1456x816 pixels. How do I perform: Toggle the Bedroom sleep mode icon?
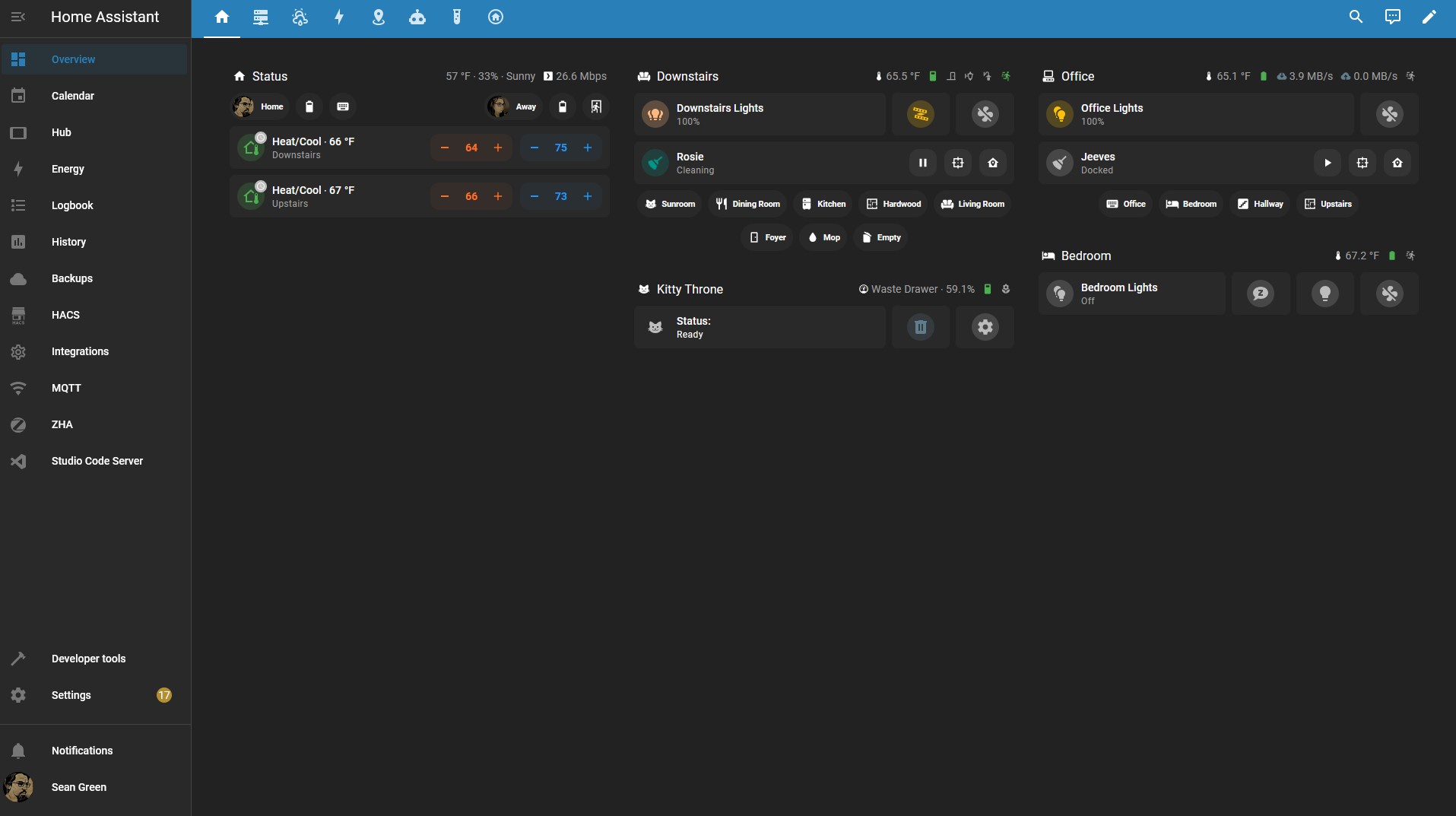pos(1261,294)
